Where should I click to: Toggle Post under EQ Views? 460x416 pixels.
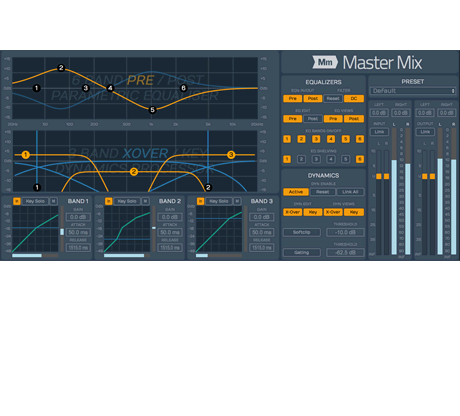(354, 119)
